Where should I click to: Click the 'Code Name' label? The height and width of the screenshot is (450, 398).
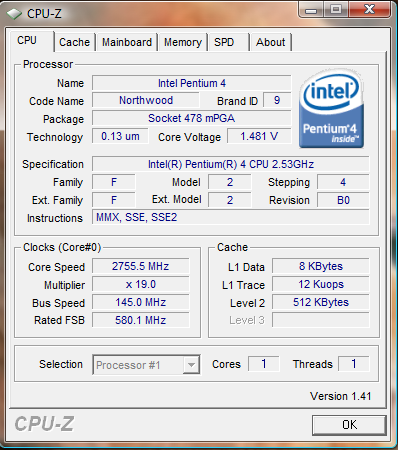[56, 101]
